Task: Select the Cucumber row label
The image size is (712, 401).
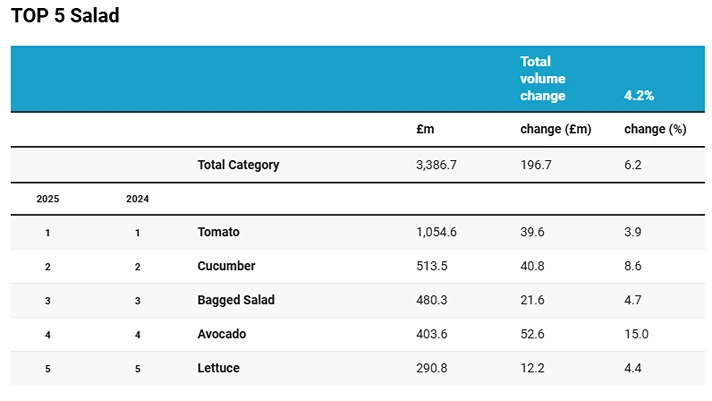Action: click(226, 266)
